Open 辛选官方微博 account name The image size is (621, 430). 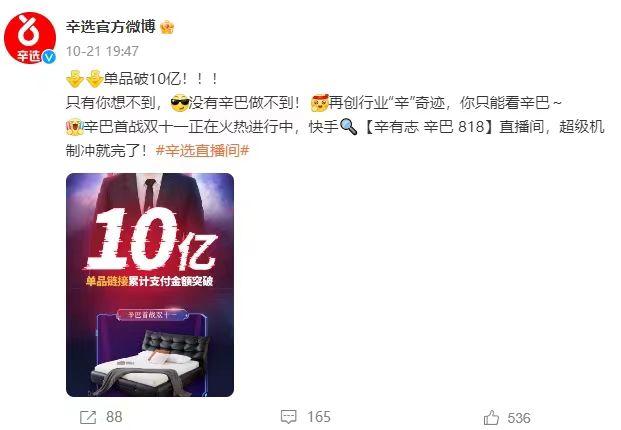111,27
